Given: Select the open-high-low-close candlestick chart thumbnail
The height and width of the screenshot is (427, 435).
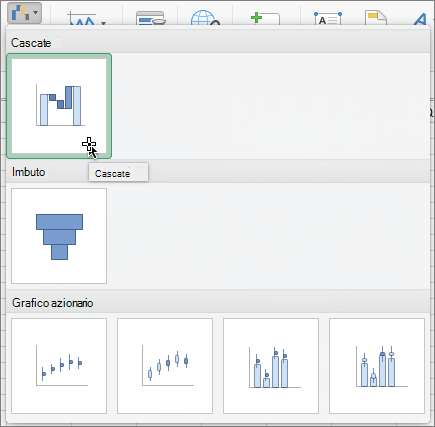Looking at the screenshot, I should 165,366.
